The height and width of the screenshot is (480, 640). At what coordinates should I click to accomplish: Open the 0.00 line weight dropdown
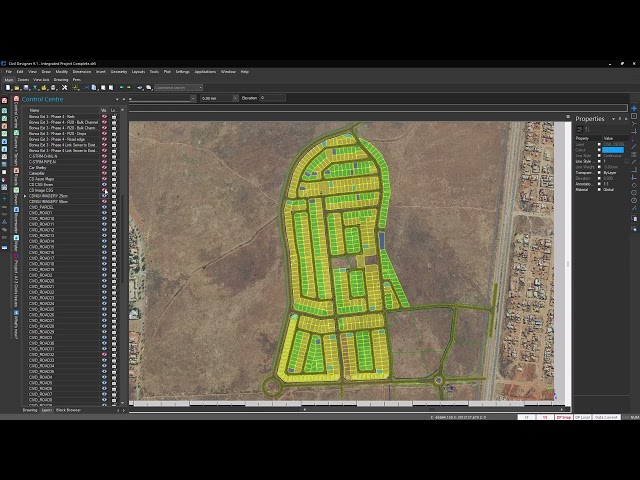click(235, 98)
